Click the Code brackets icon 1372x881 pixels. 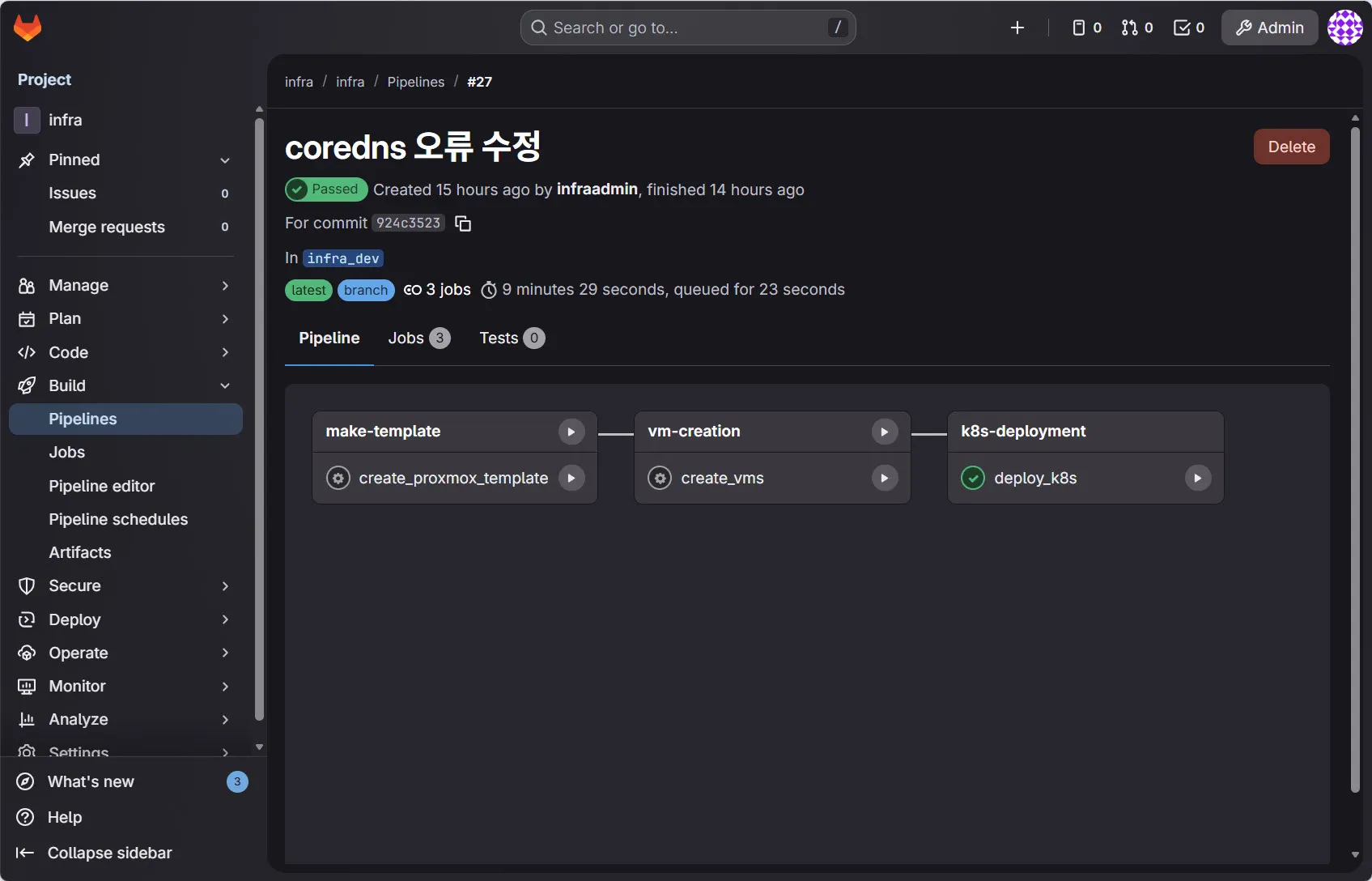pos(27,352)
